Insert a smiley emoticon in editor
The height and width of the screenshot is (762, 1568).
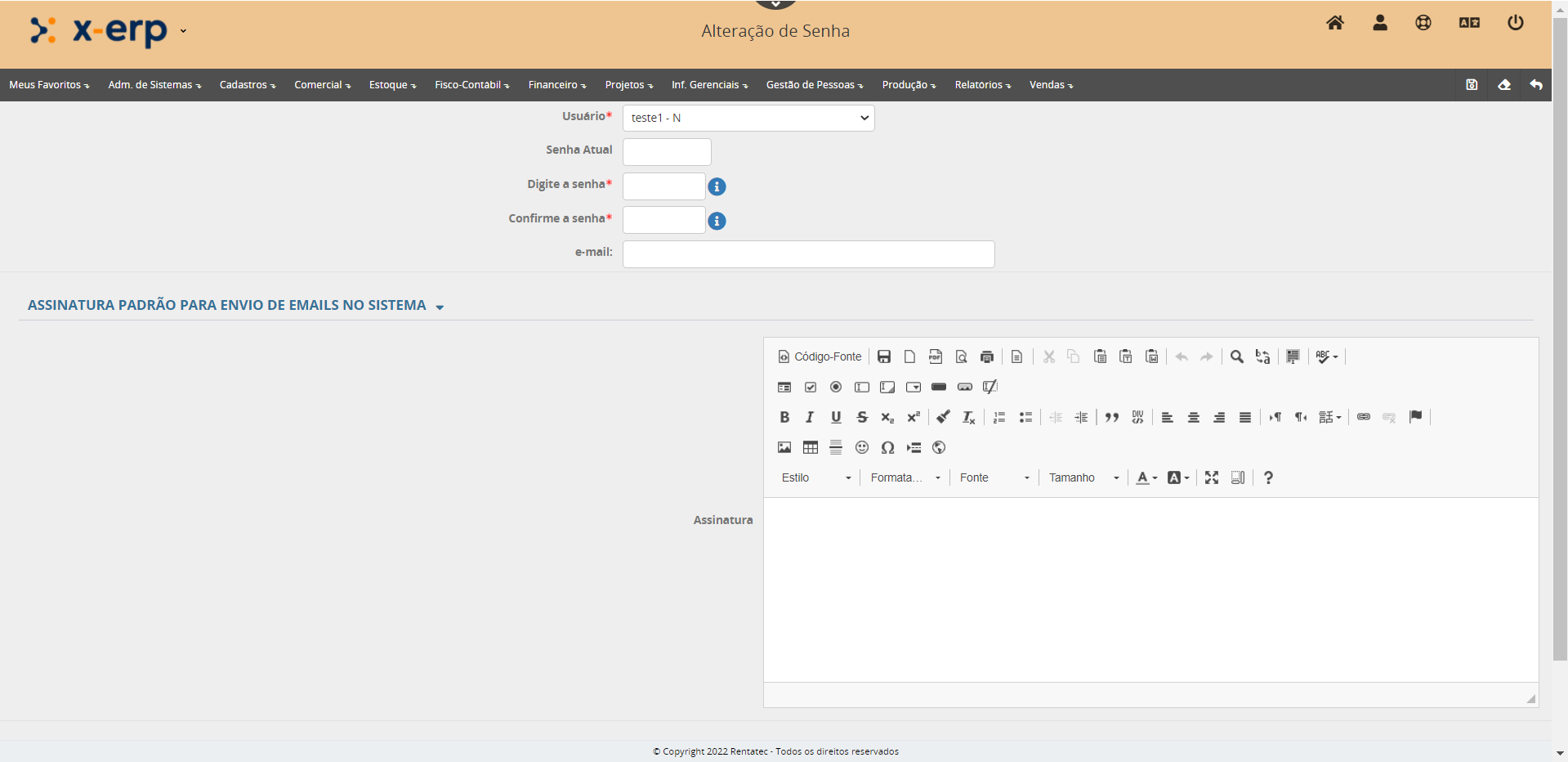[x=861, y=447]
